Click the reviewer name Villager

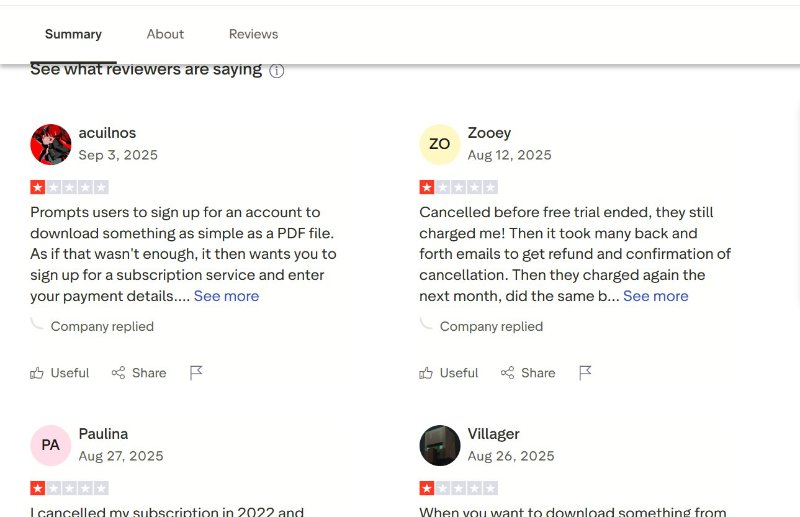pyautogui.click(x=493, y=434)
